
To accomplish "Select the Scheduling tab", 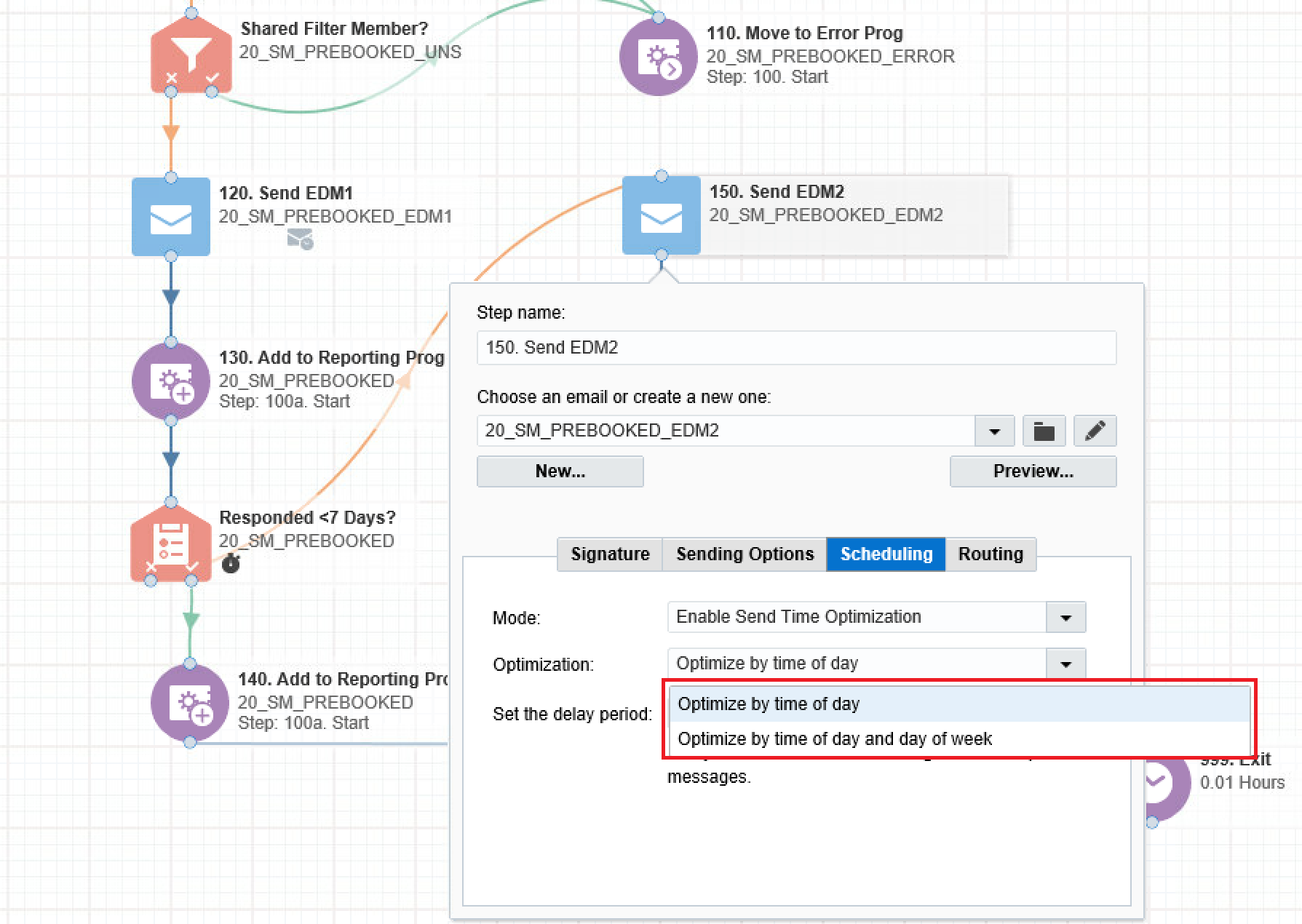I will 886,554.
